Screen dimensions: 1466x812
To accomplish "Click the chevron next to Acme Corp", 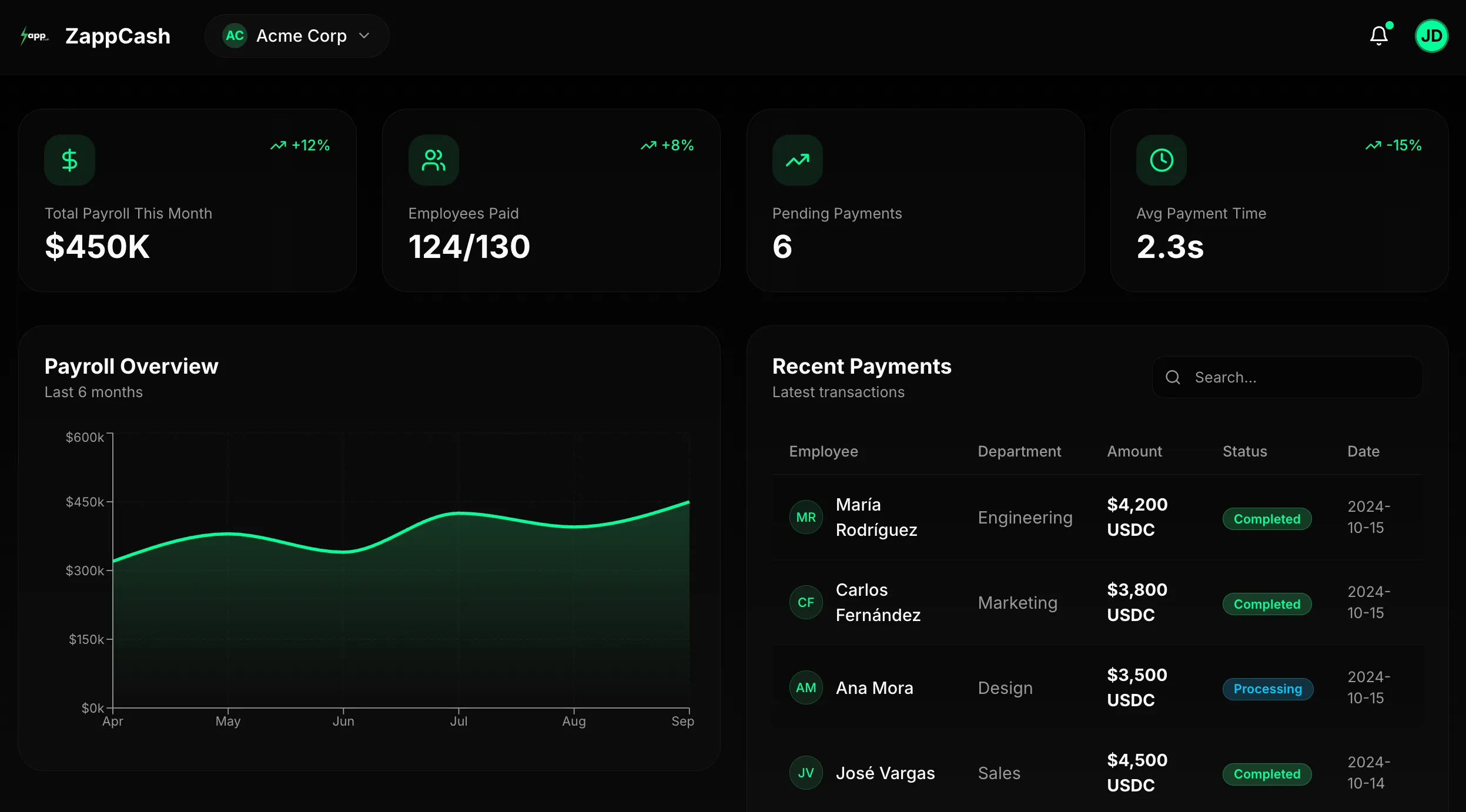I will click(x=364, y=36).
